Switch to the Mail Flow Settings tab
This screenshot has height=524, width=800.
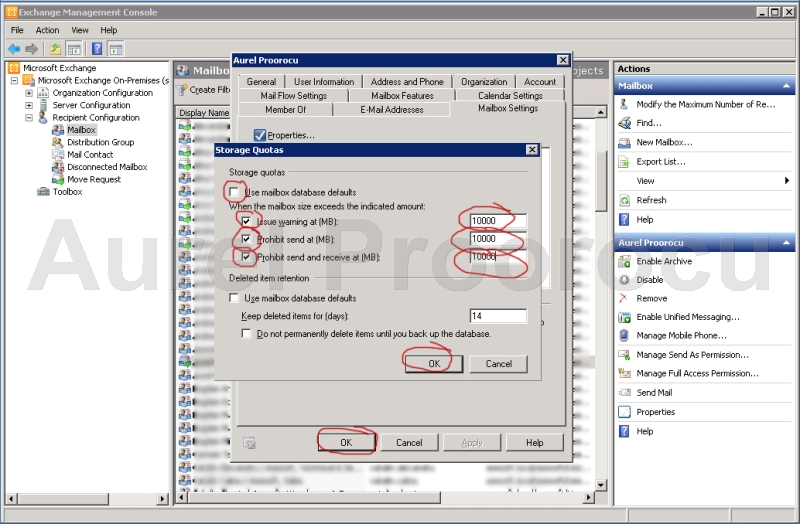pyautogui.click(x=293, y=95)
